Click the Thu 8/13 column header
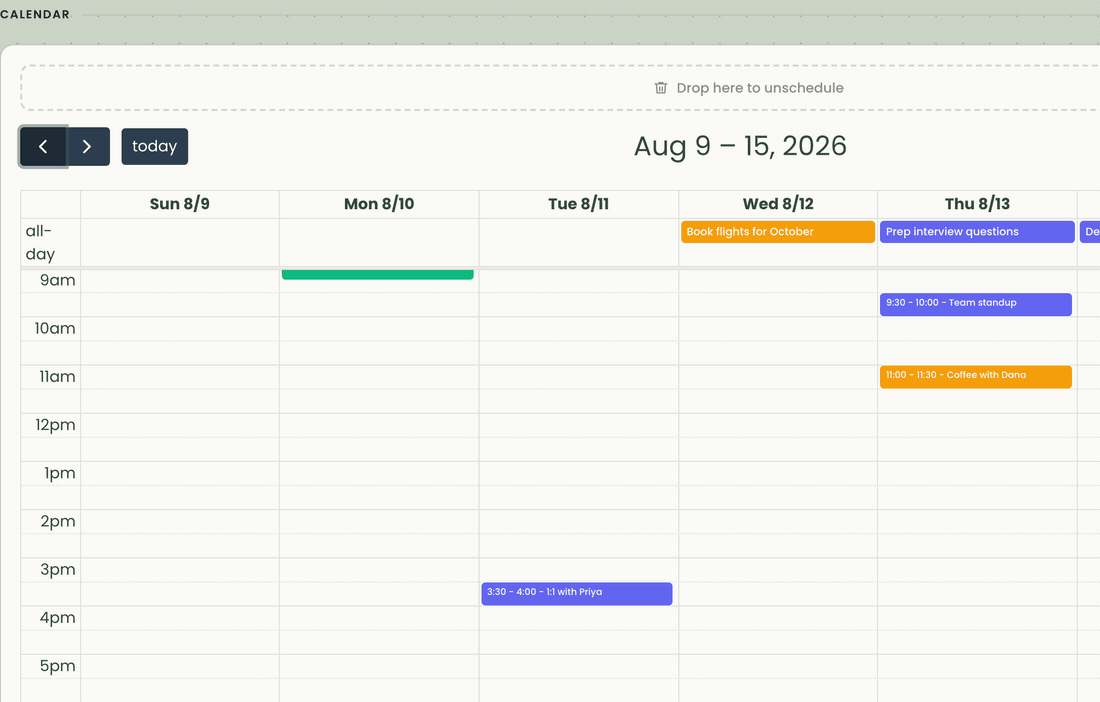Image resolution: width=1100 pixels, height=702 pixels. (x=977, y=204)
